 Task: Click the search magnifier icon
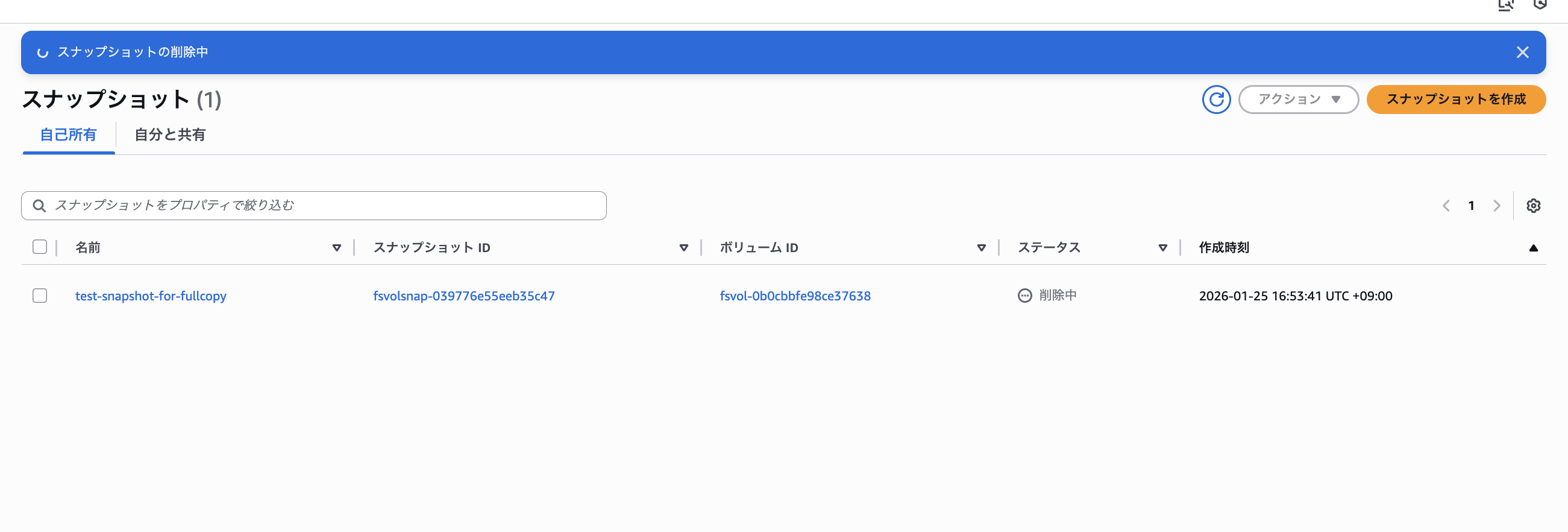click(40, 206)
